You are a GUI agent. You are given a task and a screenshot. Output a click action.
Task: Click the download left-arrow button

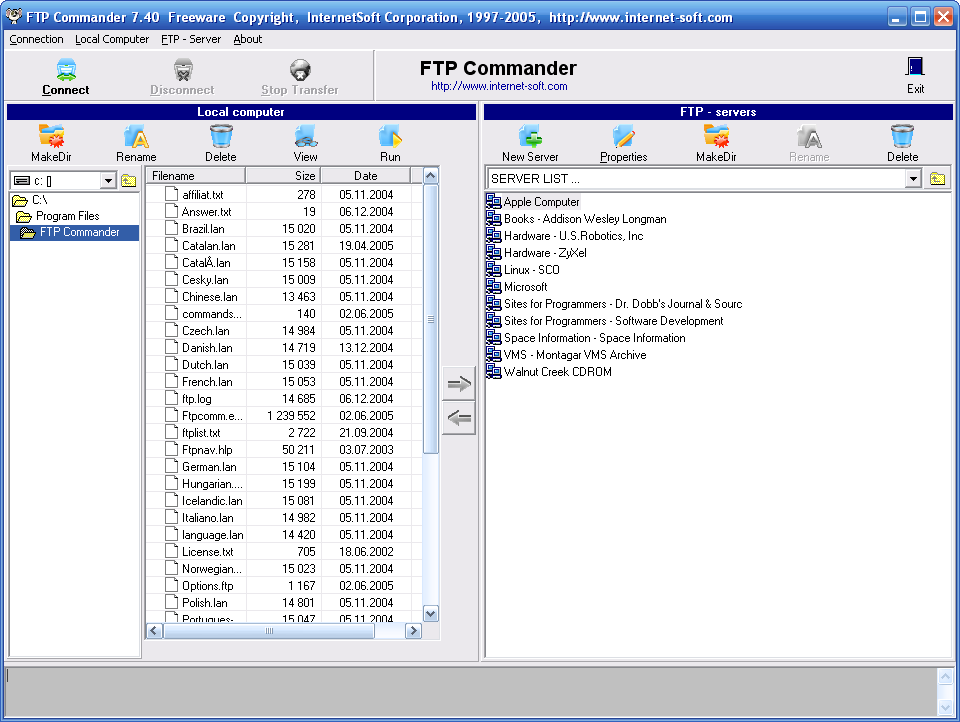click(459, 418)
